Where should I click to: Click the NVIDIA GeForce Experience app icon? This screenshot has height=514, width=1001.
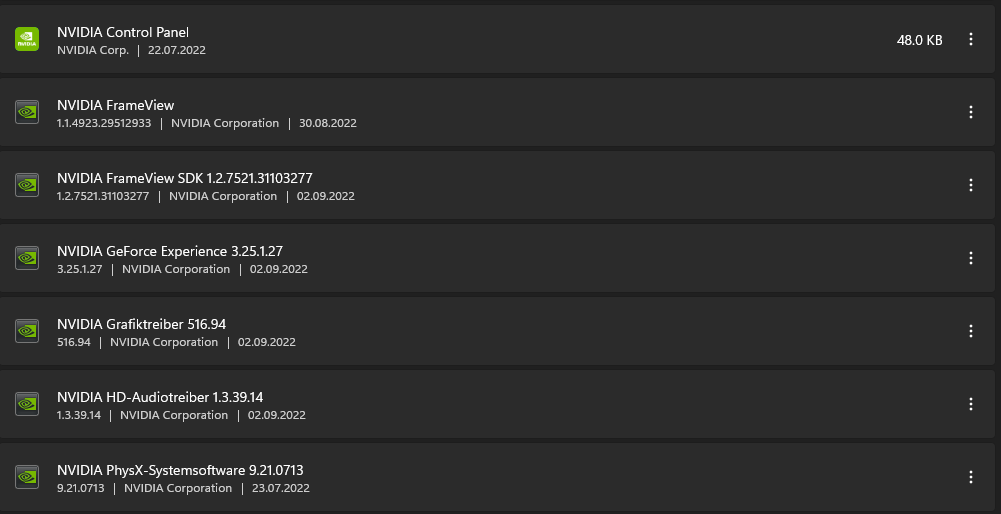pyautogui.click(x=27, y=258)
